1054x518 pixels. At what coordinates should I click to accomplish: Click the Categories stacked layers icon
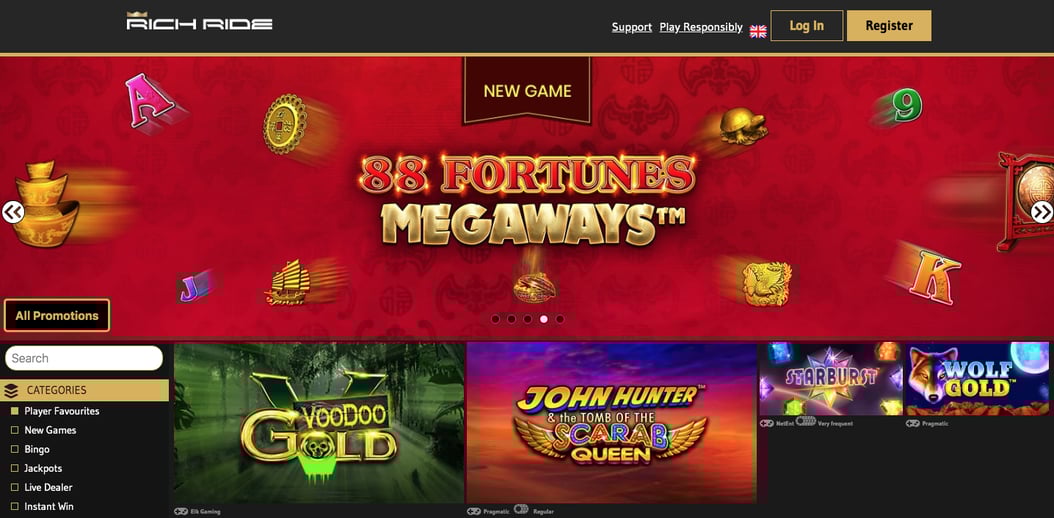pyautogui.click(x=11, y=390)
